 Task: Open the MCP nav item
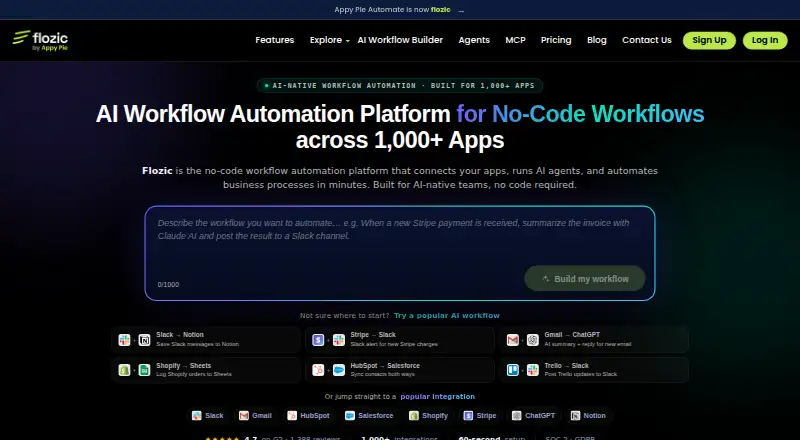coord(515,40)
